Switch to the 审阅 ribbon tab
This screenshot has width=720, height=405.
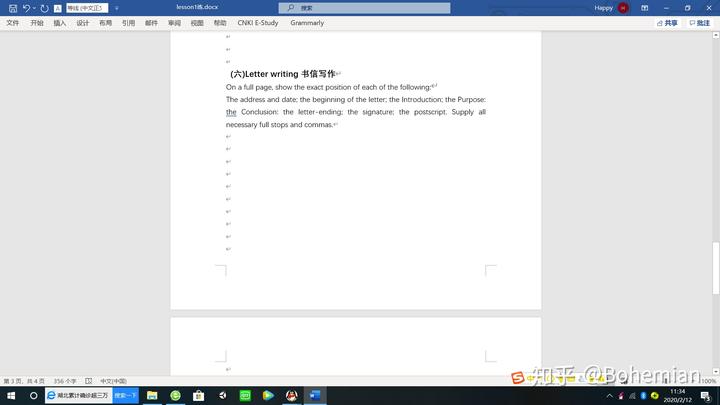click(174, 23)
